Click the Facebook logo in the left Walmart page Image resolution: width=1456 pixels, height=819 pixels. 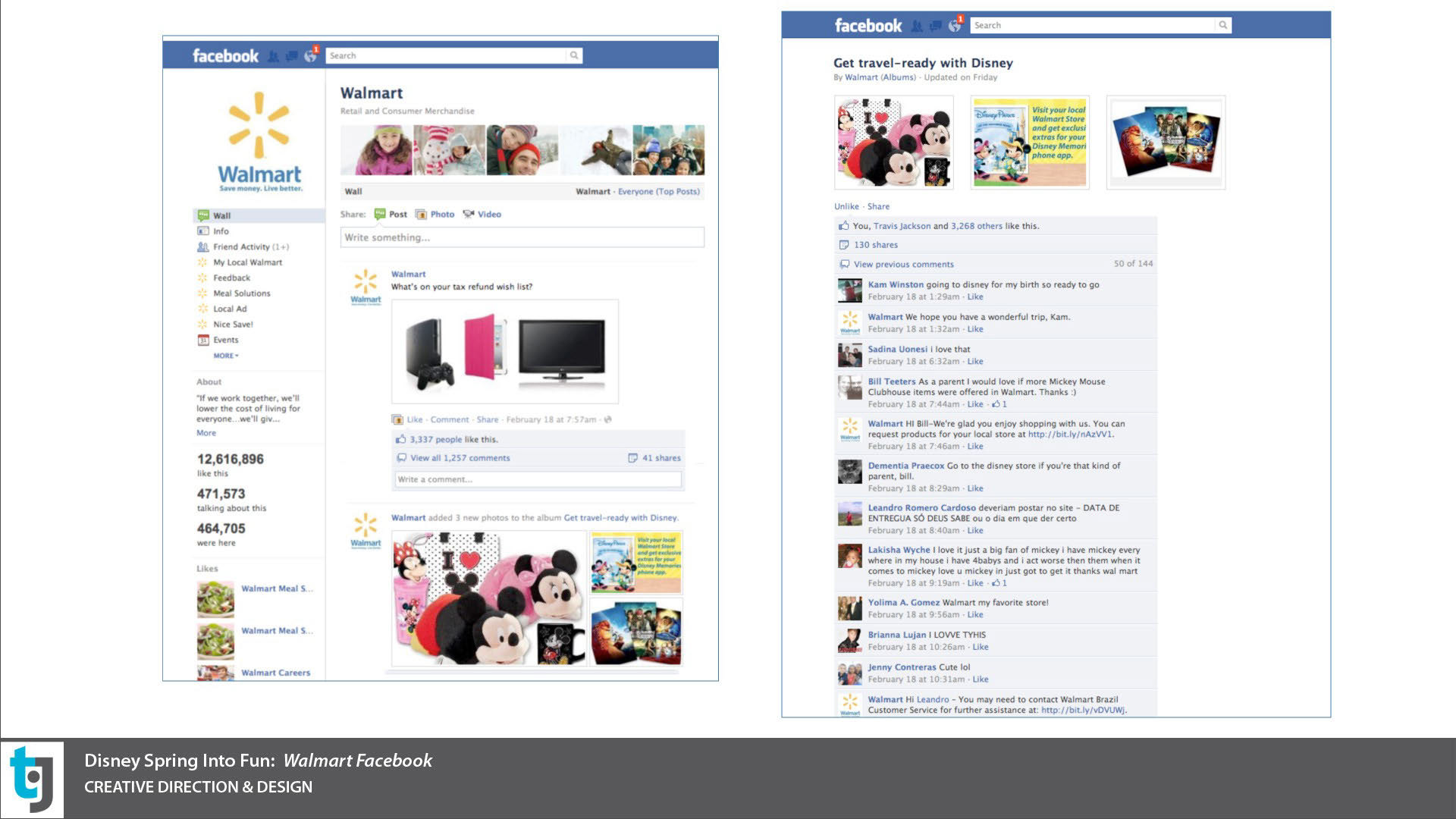coord(225,56)
